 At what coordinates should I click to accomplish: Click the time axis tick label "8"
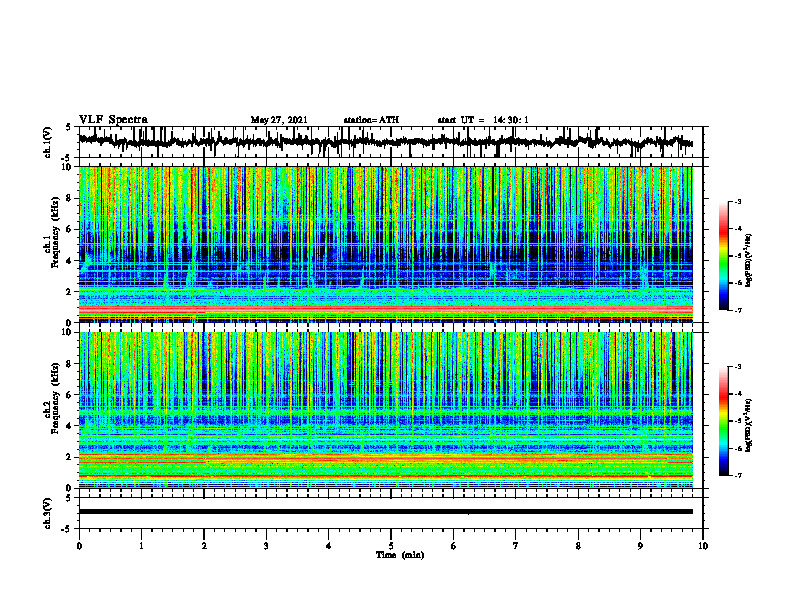(578, 546)
